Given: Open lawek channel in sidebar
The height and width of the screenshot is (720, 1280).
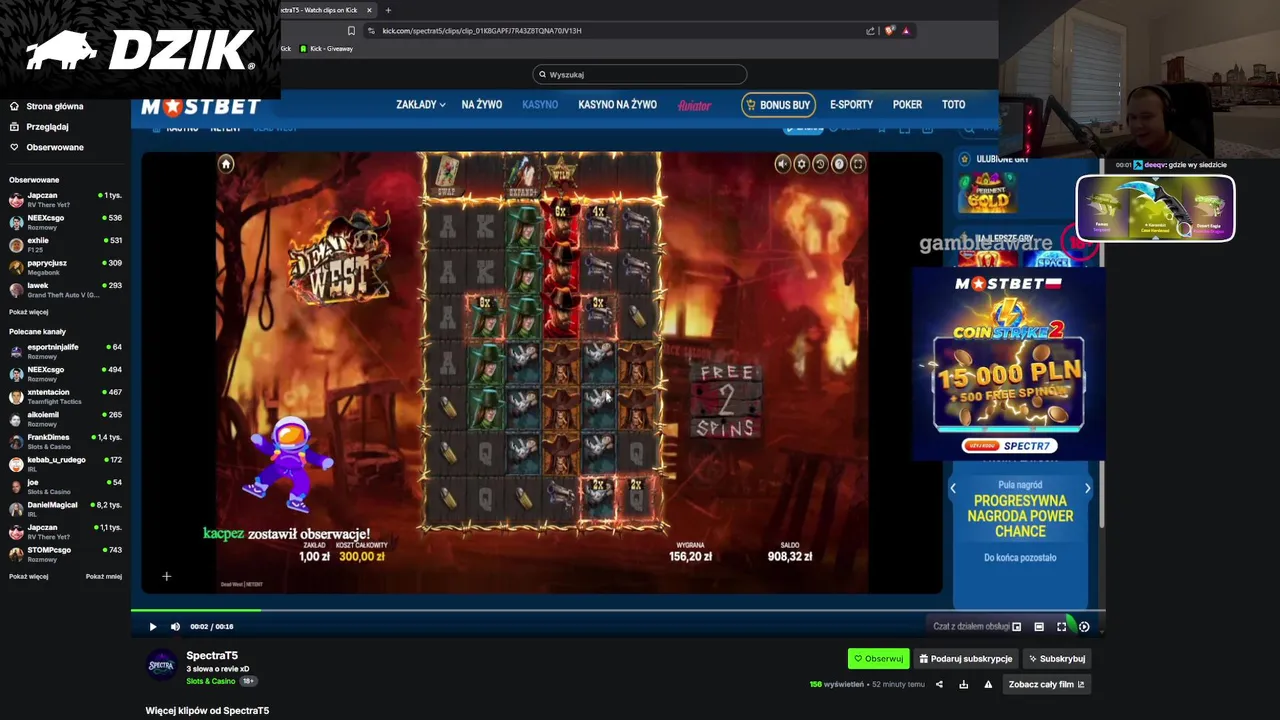Looking at the screenshot, I should (65, 290).
